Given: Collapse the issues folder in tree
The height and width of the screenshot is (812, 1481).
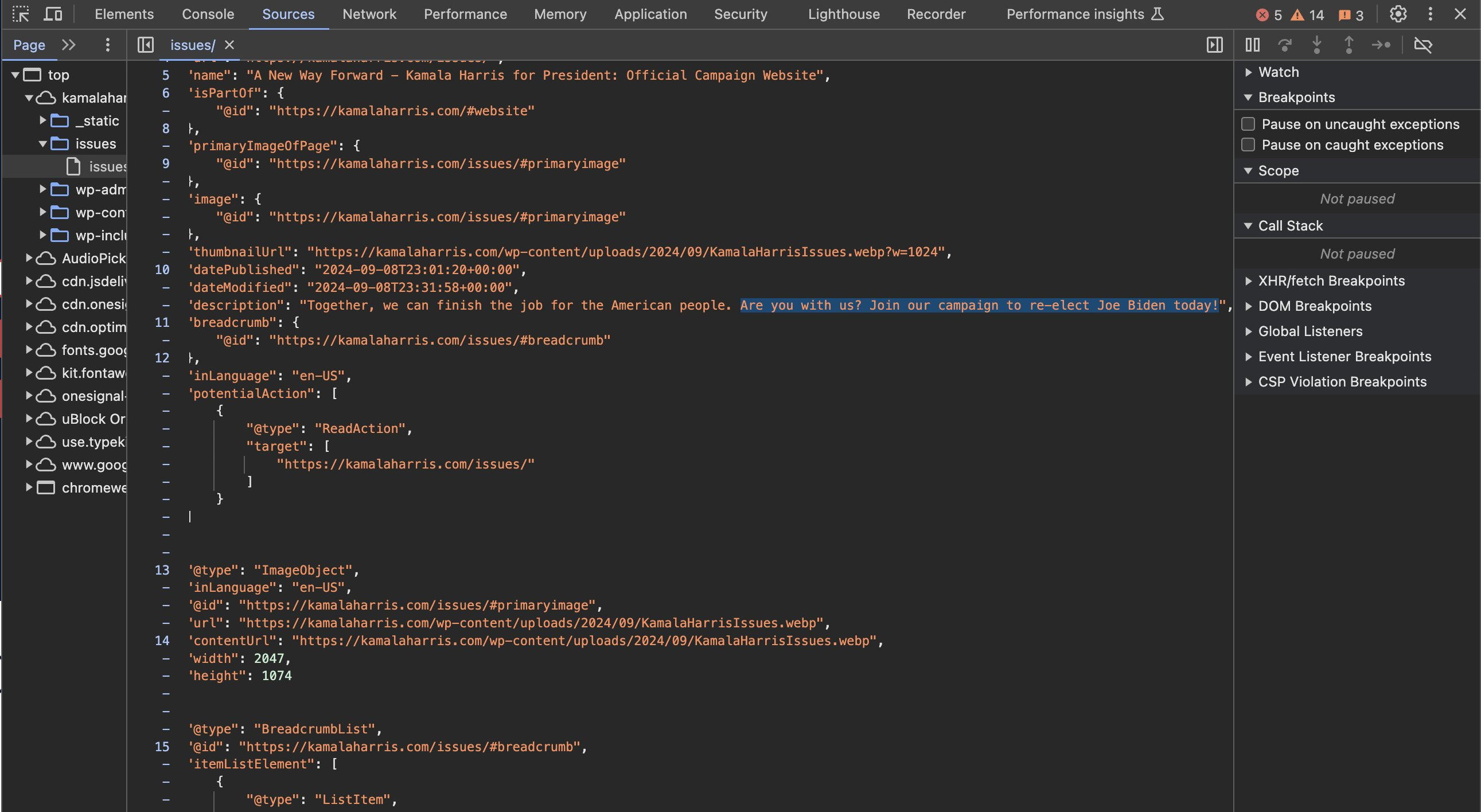Looking at the screenshot, I should 42,144.
